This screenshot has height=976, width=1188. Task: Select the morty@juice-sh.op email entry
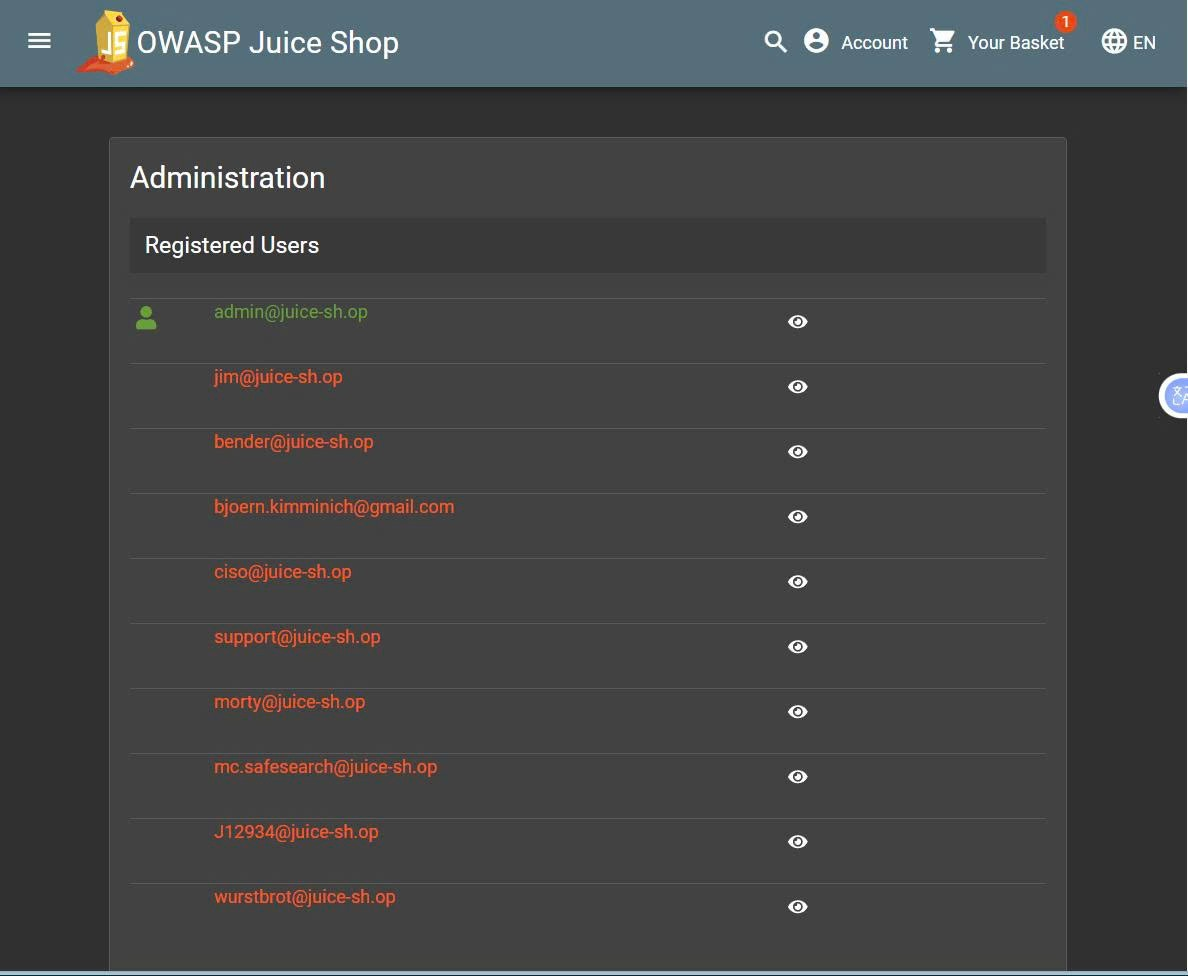tap(289, 702)
